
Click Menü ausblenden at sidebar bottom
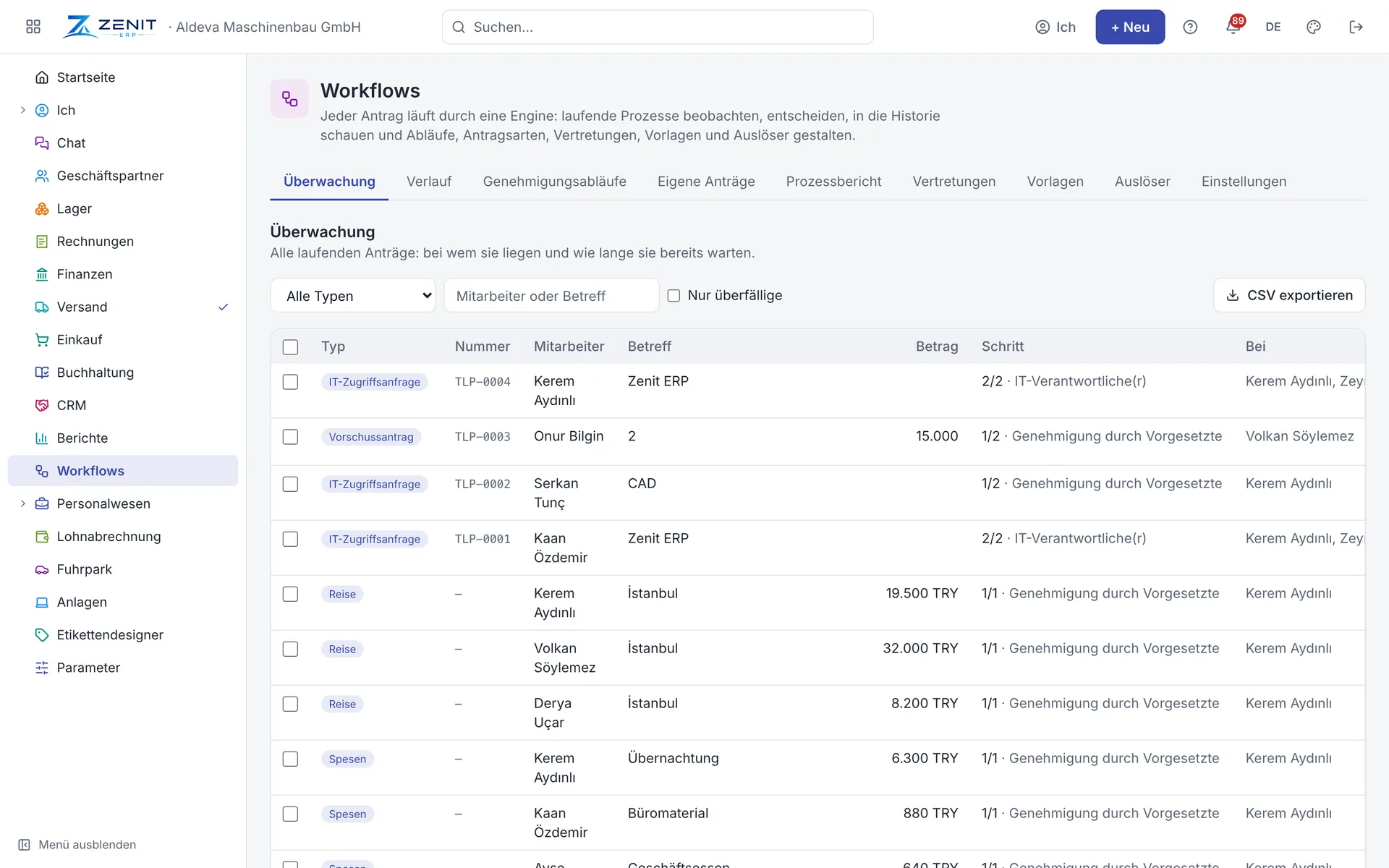pos(77,845)
